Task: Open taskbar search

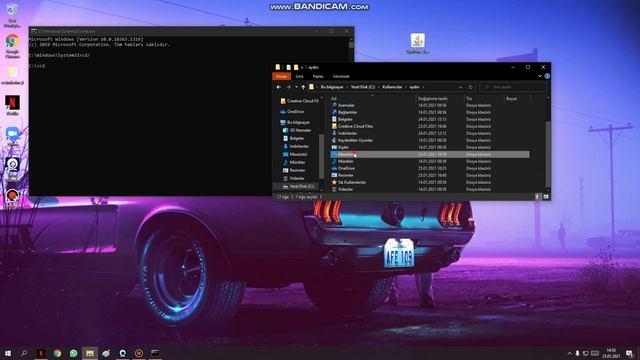Action: pyautogui.click(x=24, y=353)
